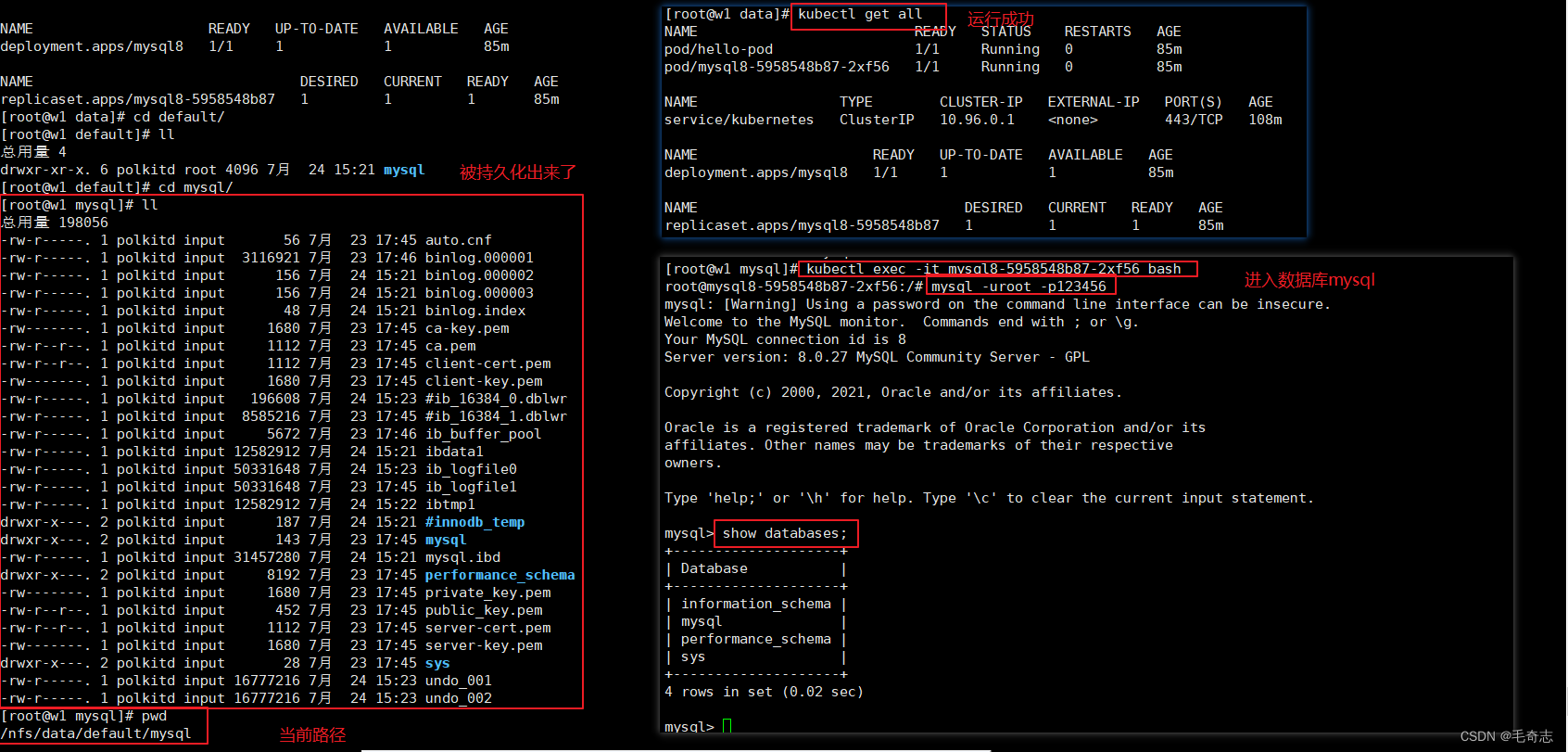The image size is (1568, 752).
Task: Click the binlog.index file name
Action: 475,311
